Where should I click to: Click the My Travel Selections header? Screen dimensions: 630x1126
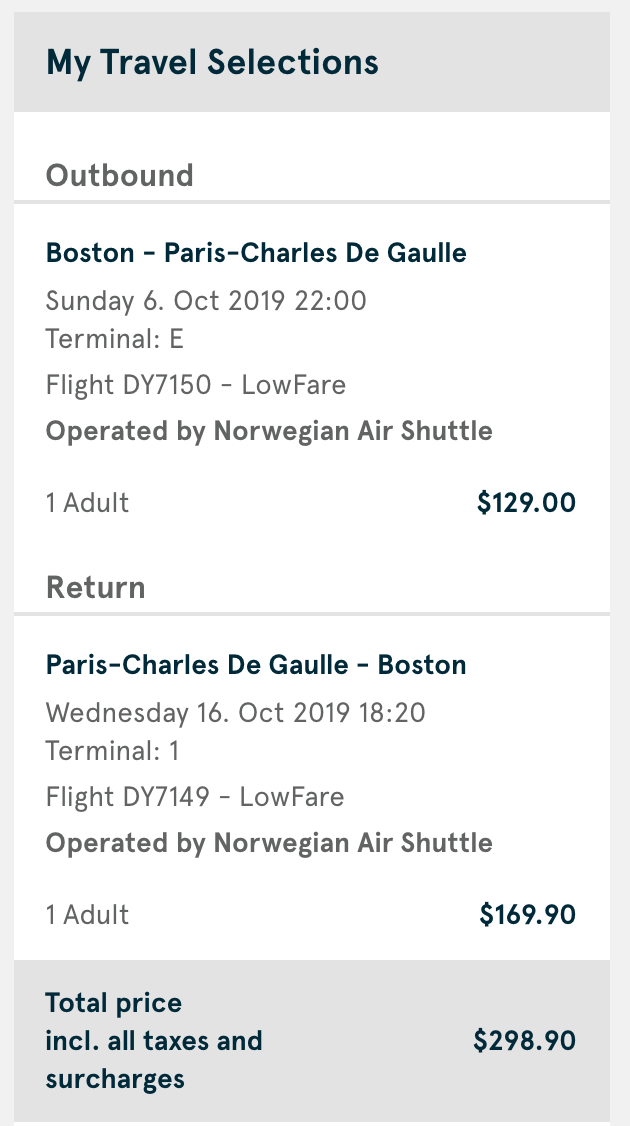(x=212, y=63)
